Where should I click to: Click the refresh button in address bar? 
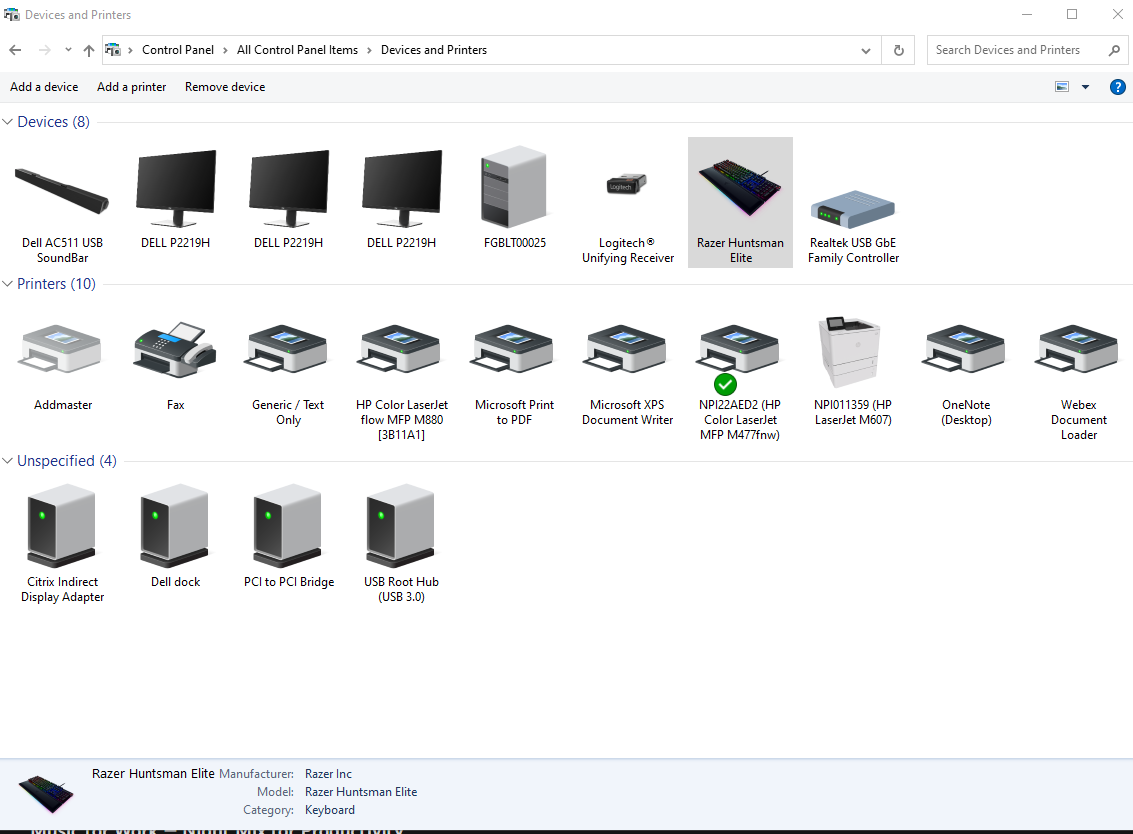click(x=898, y=50)
